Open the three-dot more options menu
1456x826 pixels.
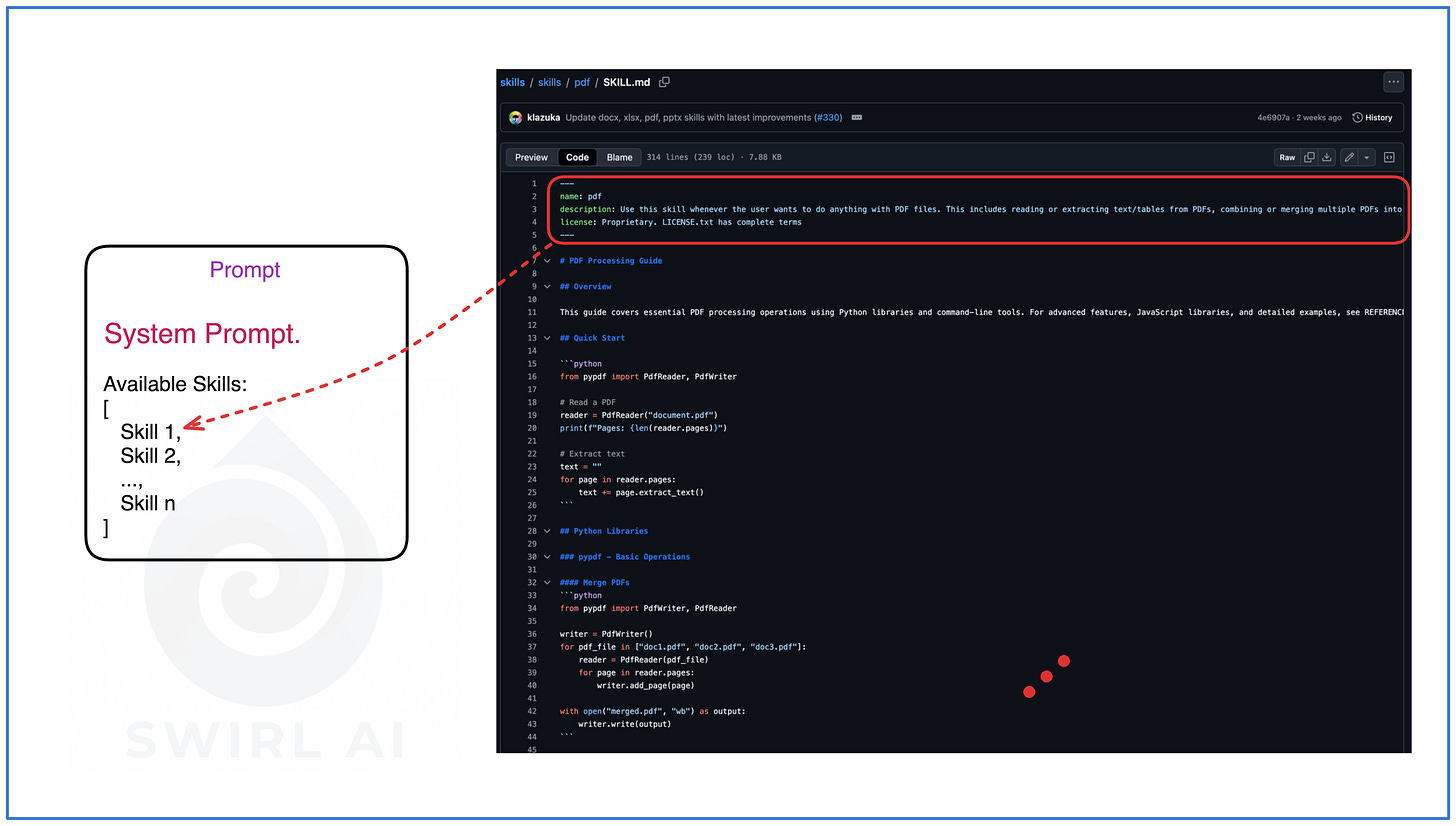(1393, 82)
